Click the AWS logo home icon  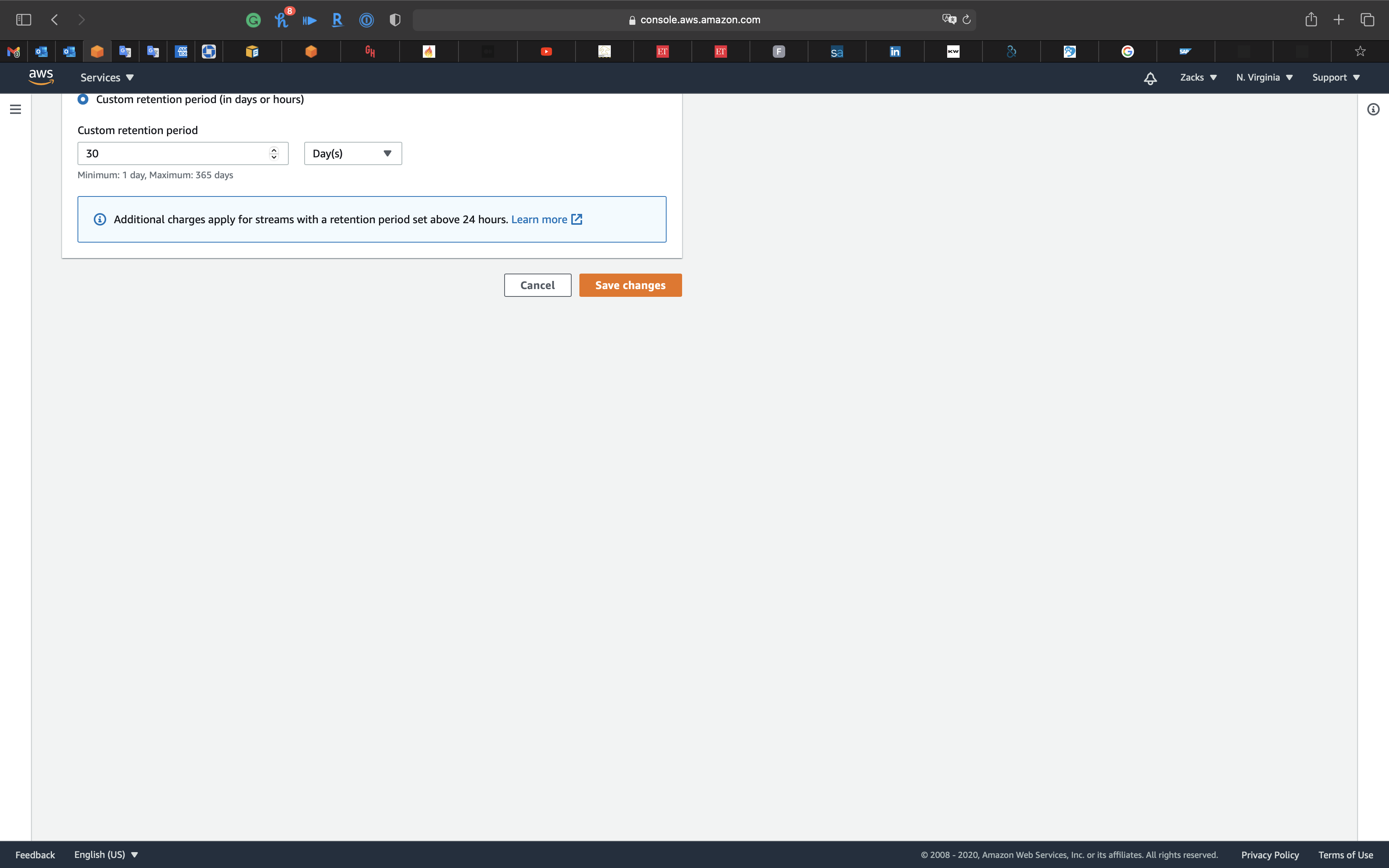click(41, 77)
